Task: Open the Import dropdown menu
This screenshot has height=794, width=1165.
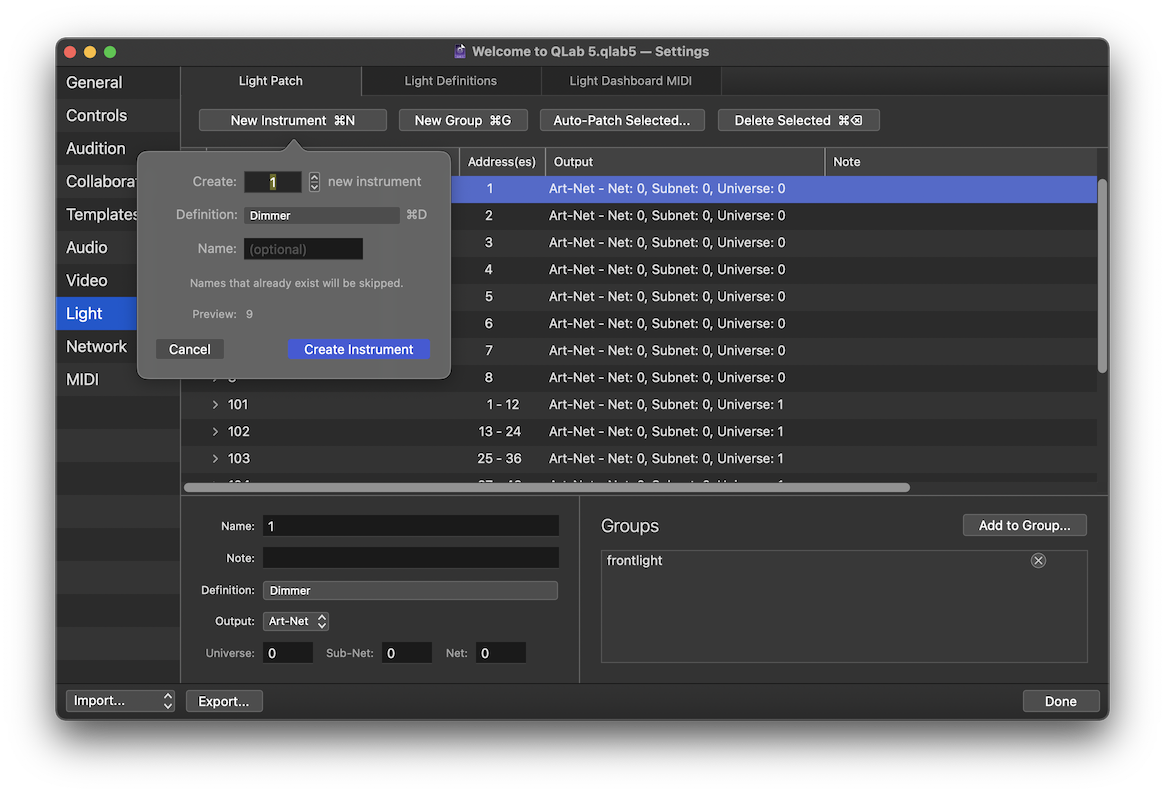Action: coord(120,701)
